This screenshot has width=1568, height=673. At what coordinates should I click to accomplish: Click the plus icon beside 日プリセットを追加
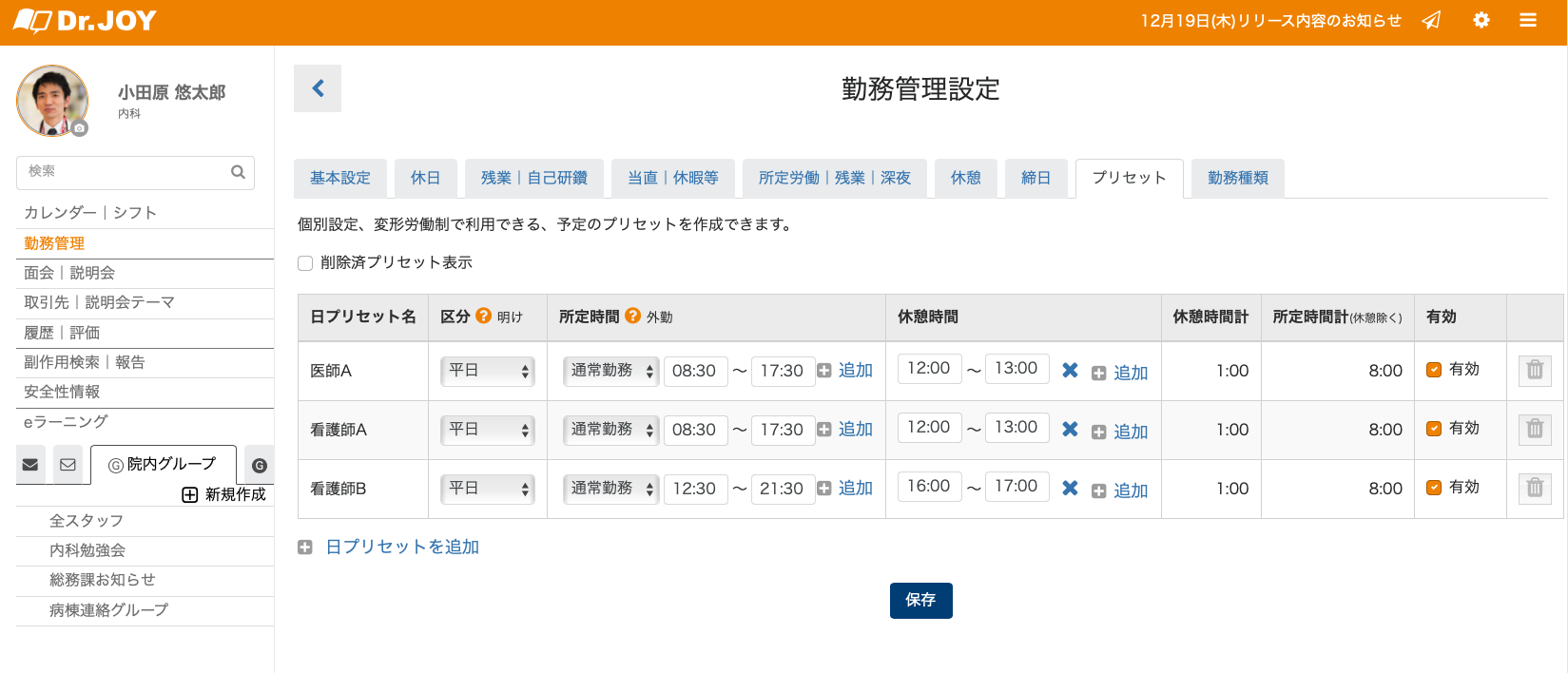point(305,548)
